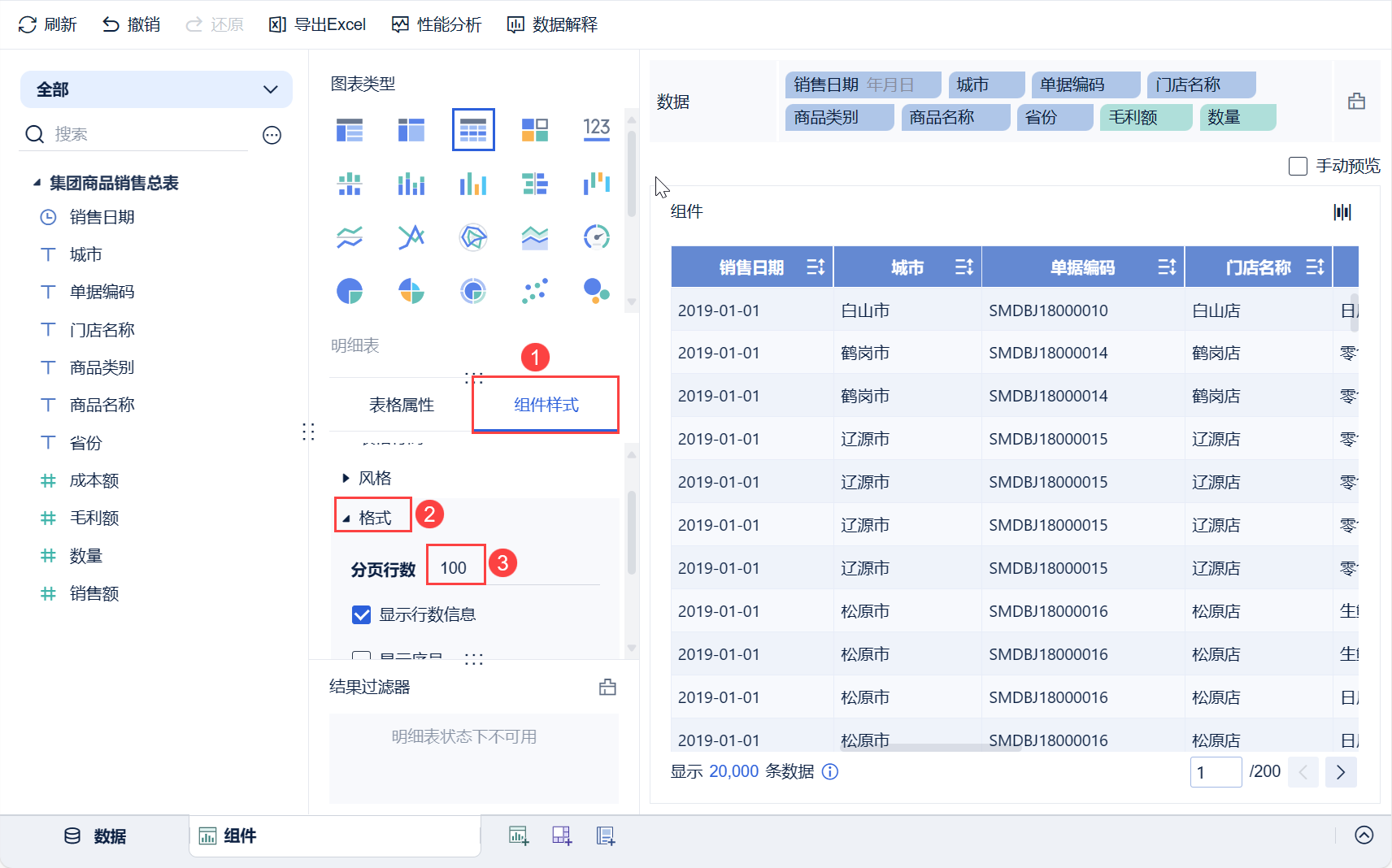Open 性能分析 from the toolbar

[x=437, y=25]
